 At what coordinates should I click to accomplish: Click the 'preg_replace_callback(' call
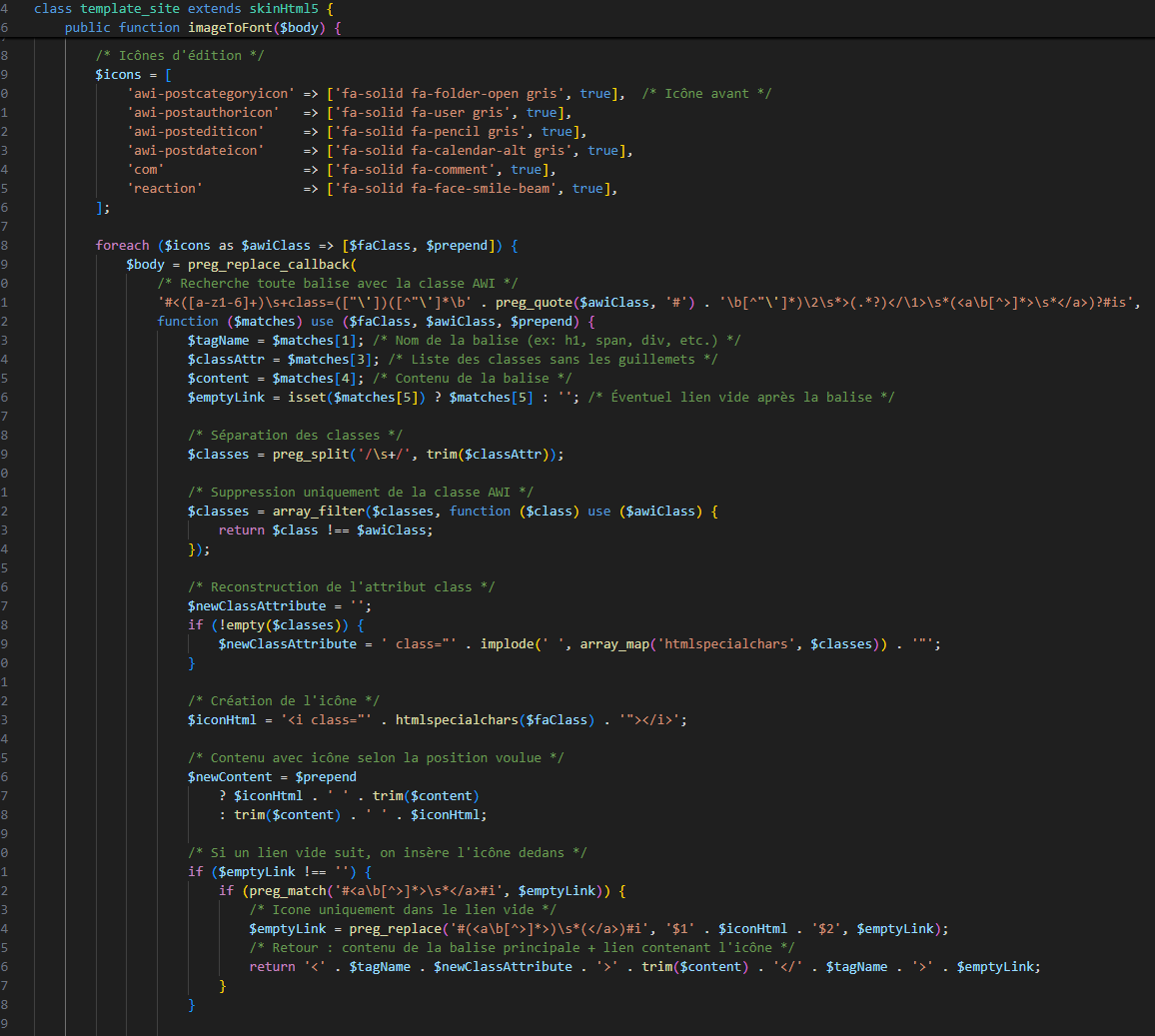(272, 265)
